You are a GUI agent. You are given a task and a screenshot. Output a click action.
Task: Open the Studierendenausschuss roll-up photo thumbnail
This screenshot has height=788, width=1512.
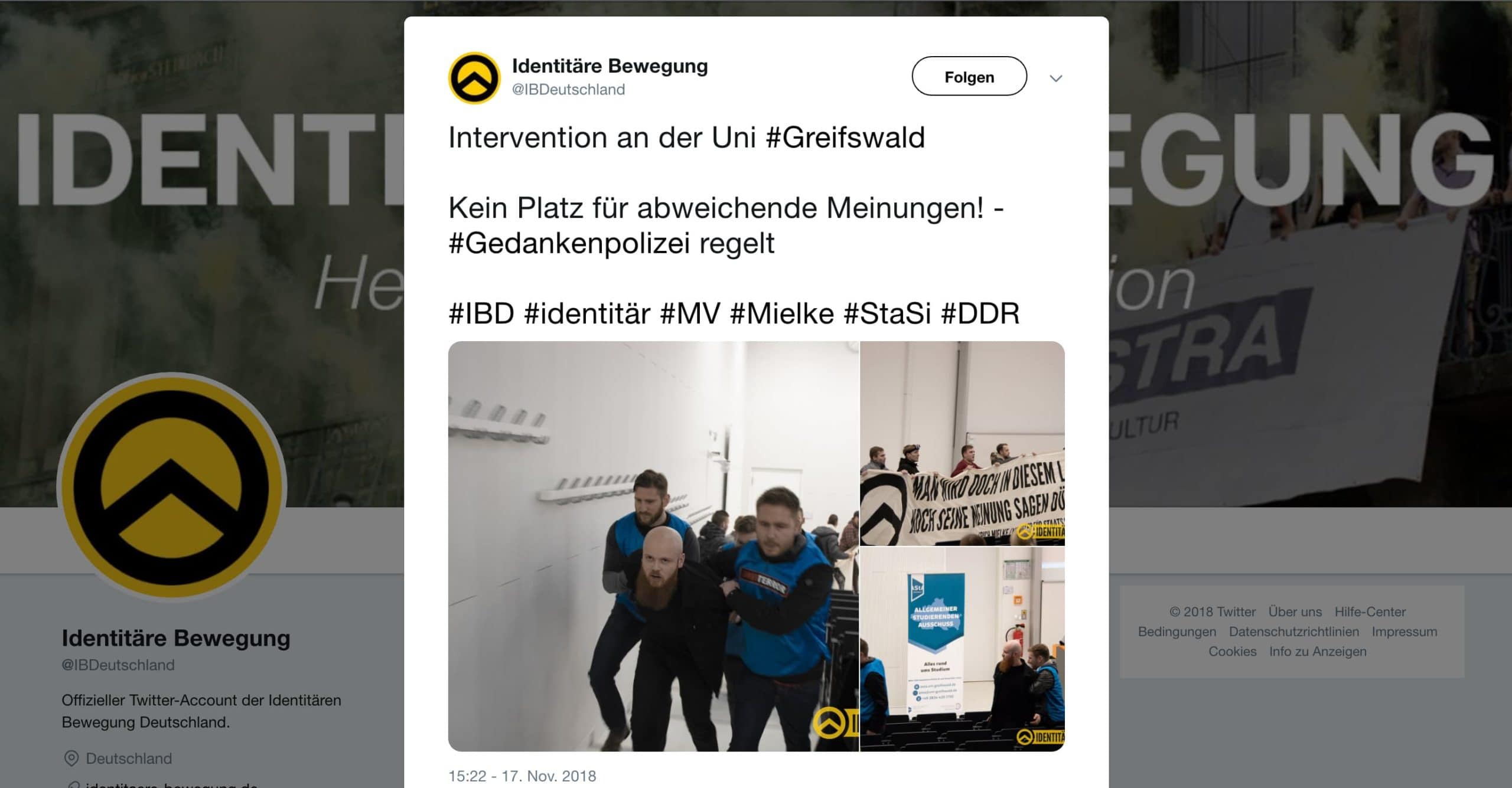tap(963, 649)
